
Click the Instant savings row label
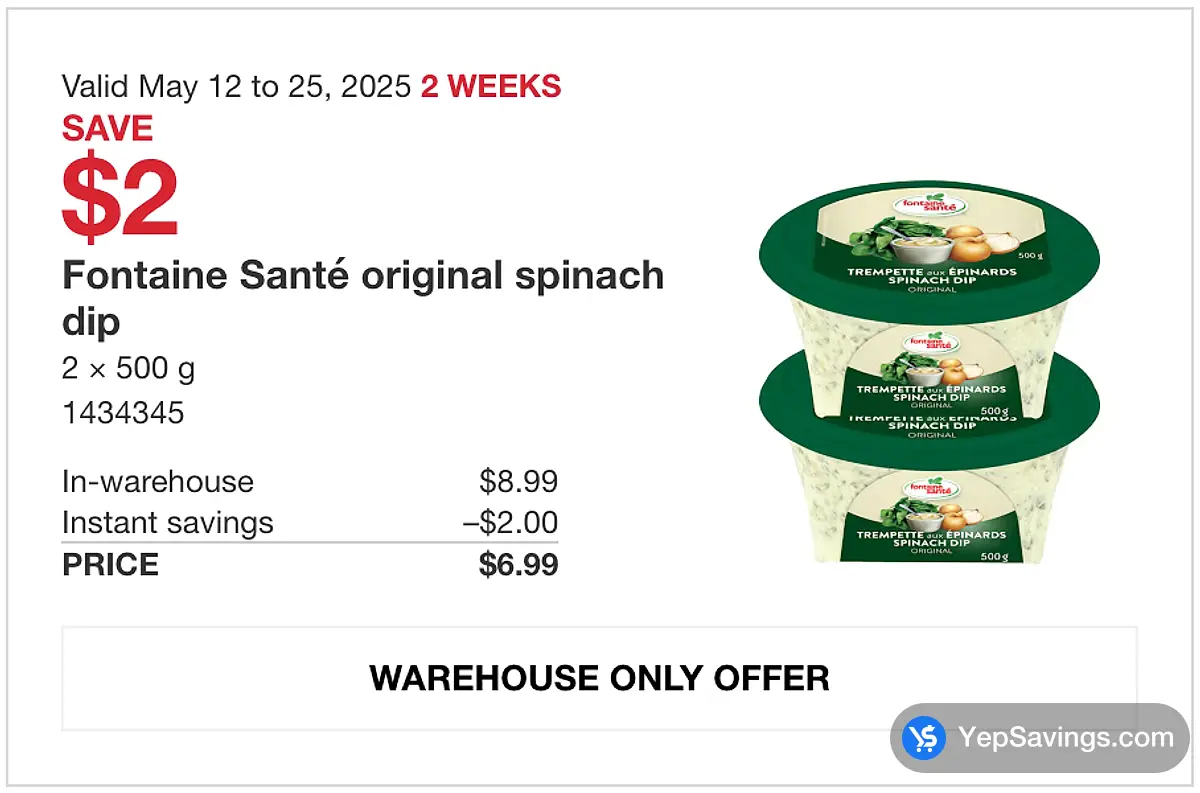167,522
